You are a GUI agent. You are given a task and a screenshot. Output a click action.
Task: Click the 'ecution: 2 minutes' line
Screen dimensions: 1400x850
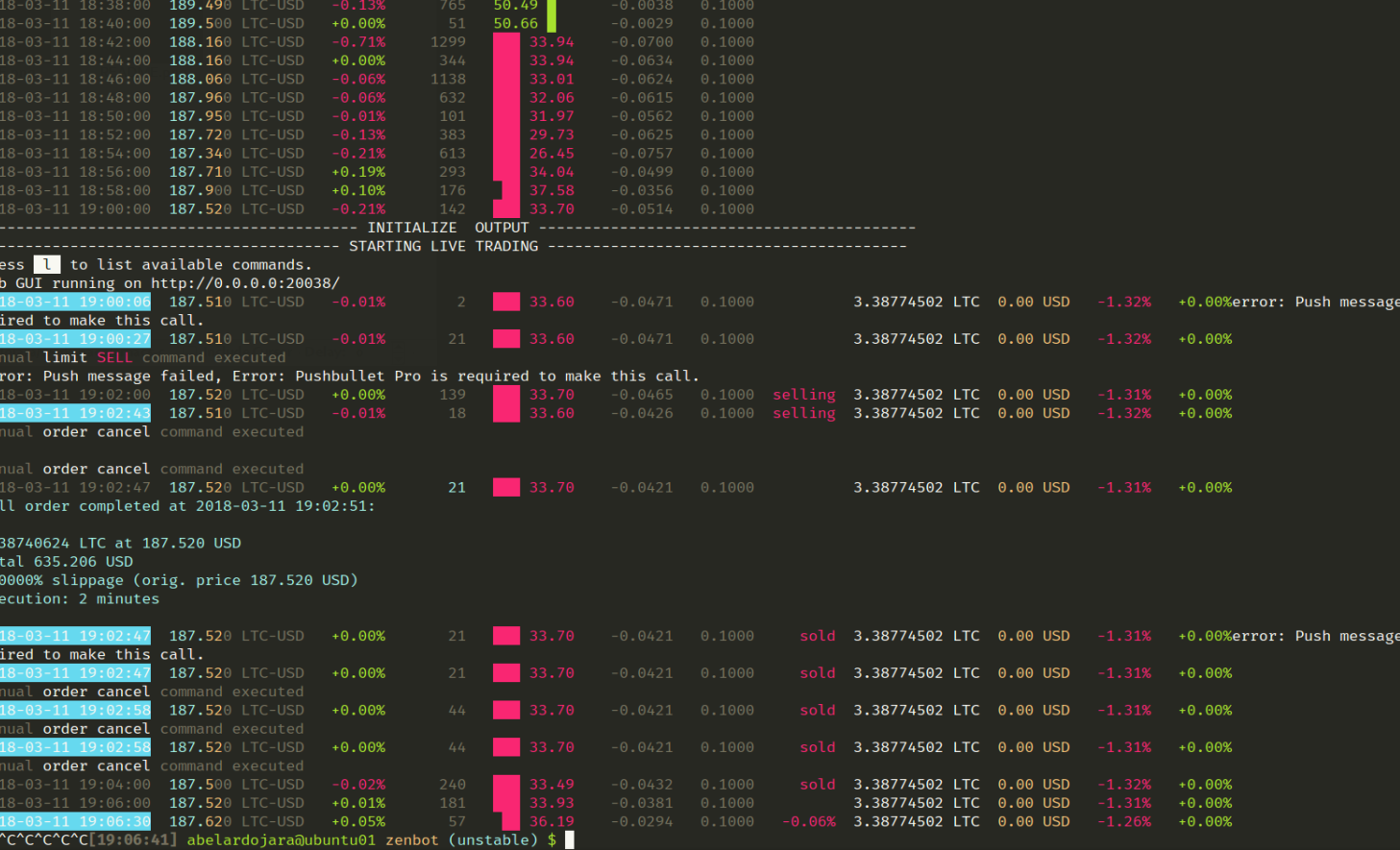coord(80,599)
